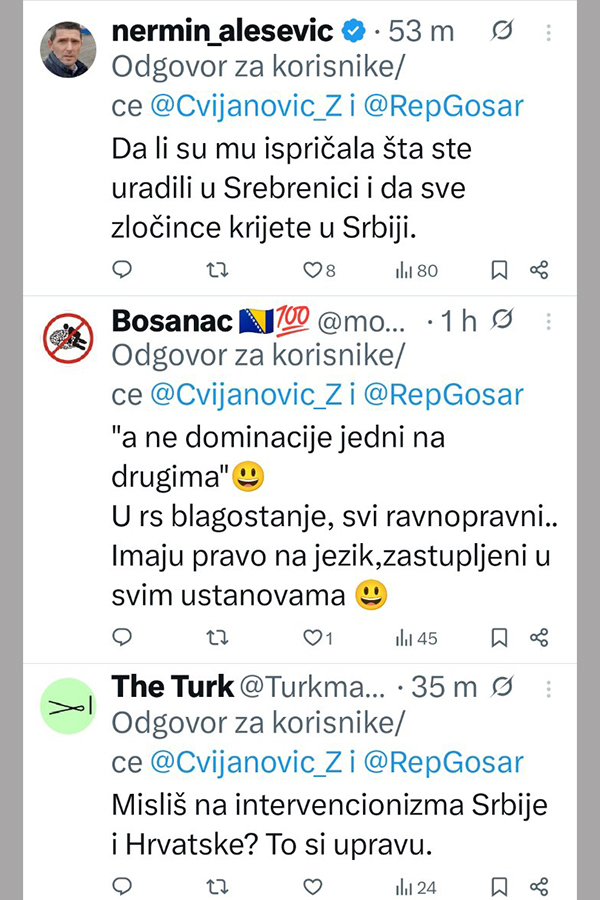Viewport: 600px width, 900px height.
Task: Like nermin_alesevic's tweet with 8 likes
Action: click(x=312, y=269)
